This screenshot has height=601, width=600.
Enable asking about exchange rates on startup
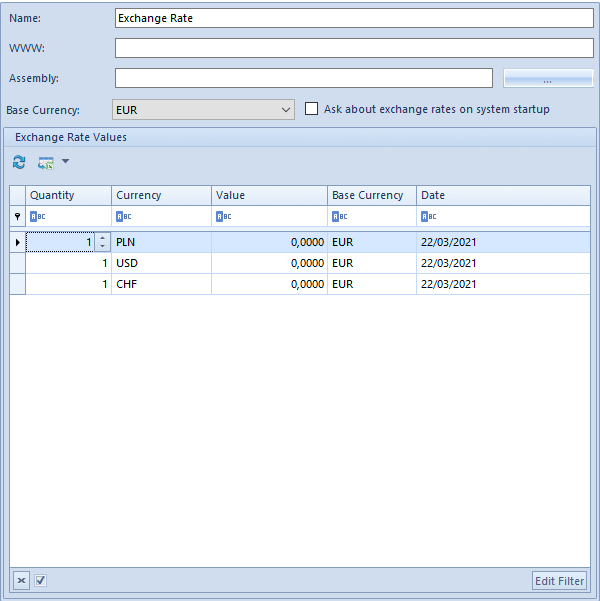(x=311, y=109)
